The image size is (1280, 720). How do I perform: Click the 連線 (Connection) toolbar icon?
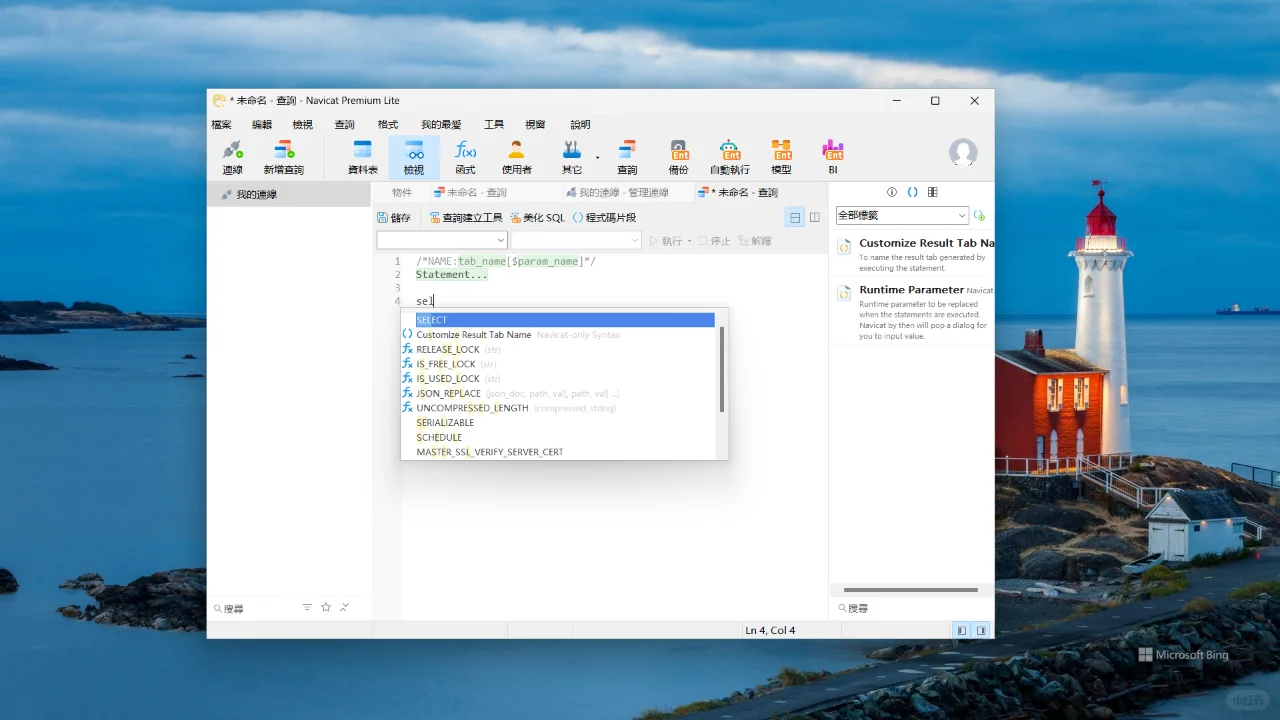click(232, 157)
